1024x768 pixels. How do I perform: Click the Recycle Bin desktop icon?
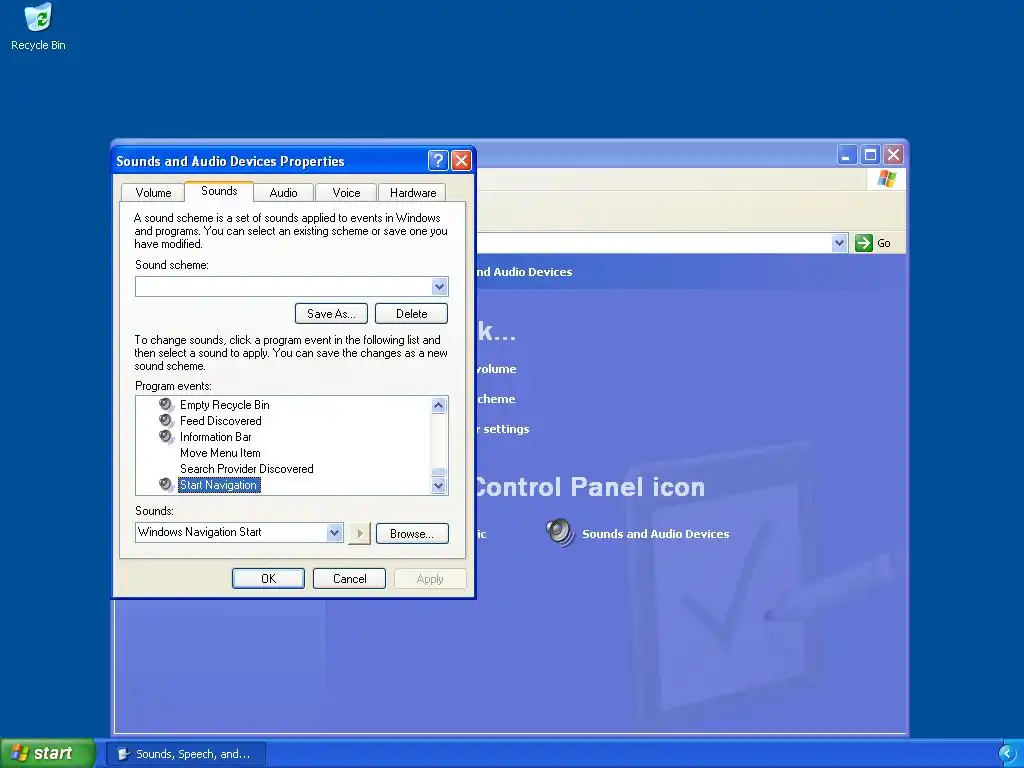click(x=39, y=27)
